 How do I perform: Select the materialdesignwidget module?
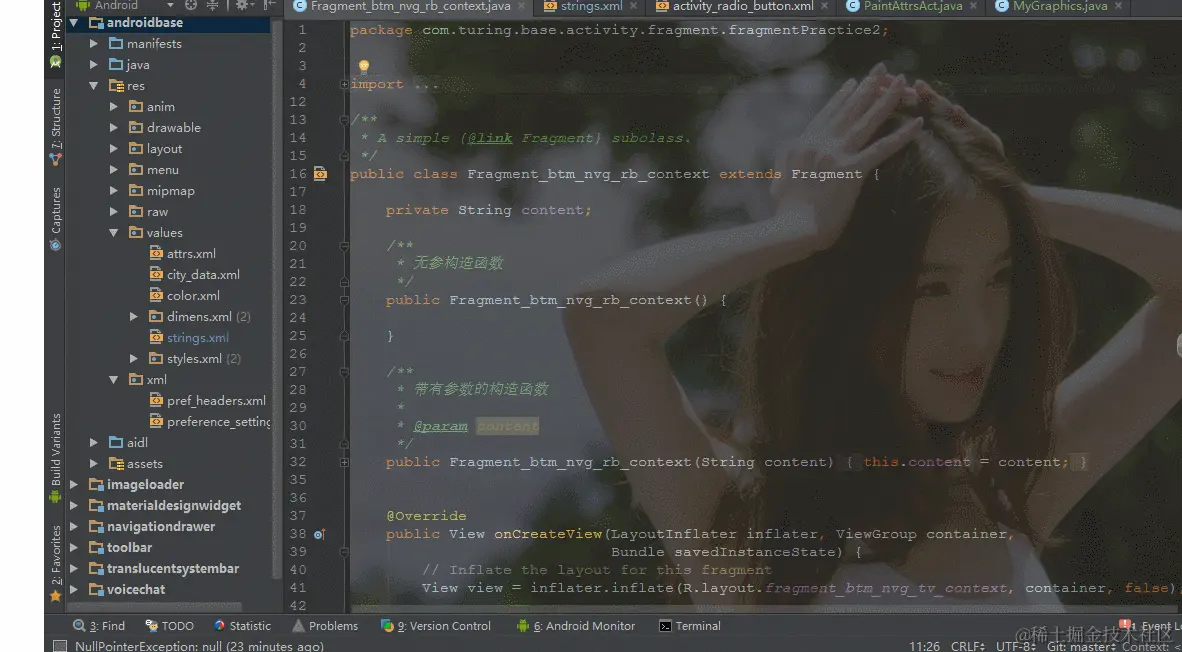[x=165, y=506]
